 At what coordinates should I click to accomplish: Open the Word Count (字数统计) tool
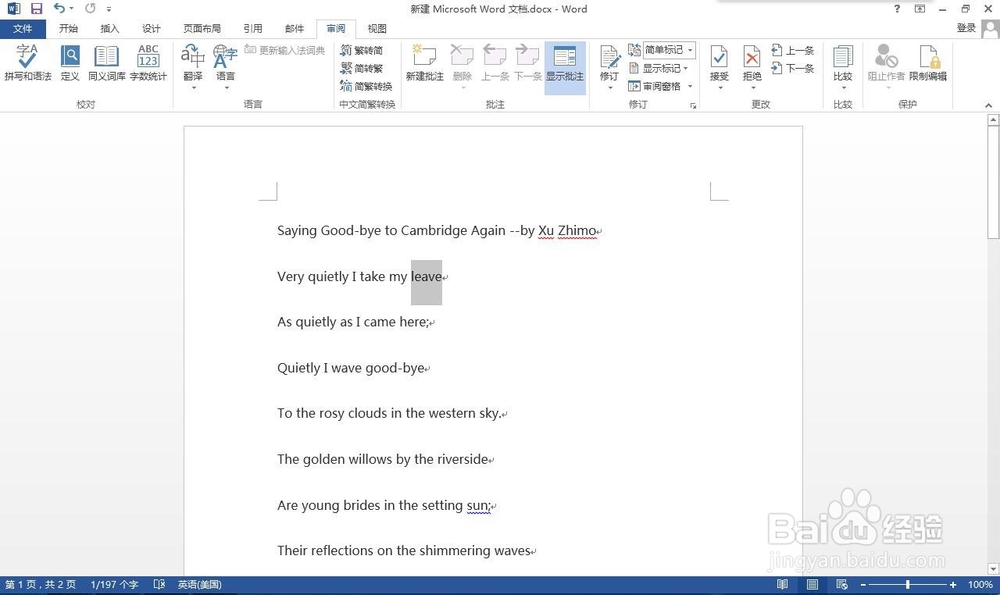(148, 62)
